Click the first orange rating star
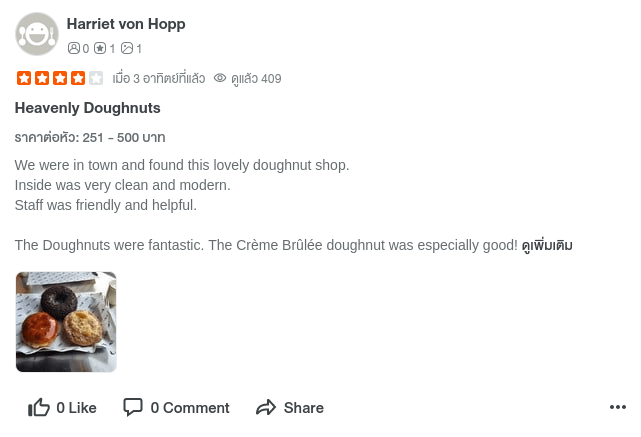 coord(24,78)
